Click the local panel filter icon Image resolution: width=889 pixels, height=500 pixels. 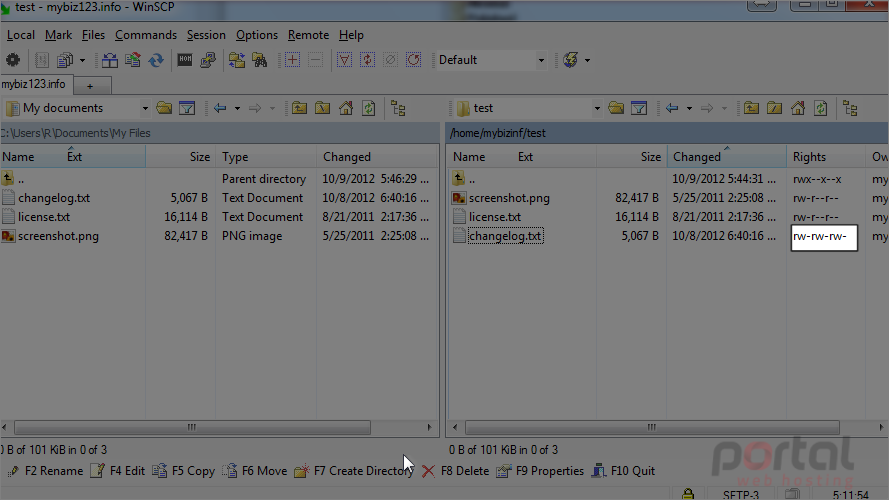point(187,108)
